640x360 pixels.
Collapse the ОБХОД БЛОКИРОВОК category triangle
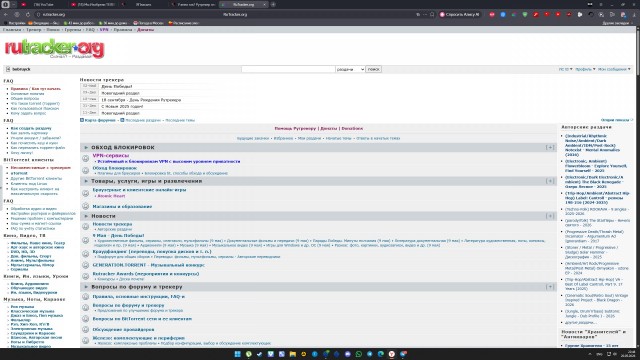point(86,147)
